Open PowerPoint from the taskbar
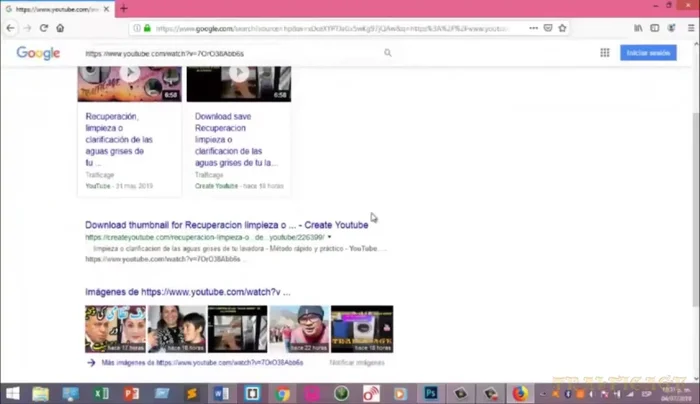700x404 pixels. (x=131, y=393)
